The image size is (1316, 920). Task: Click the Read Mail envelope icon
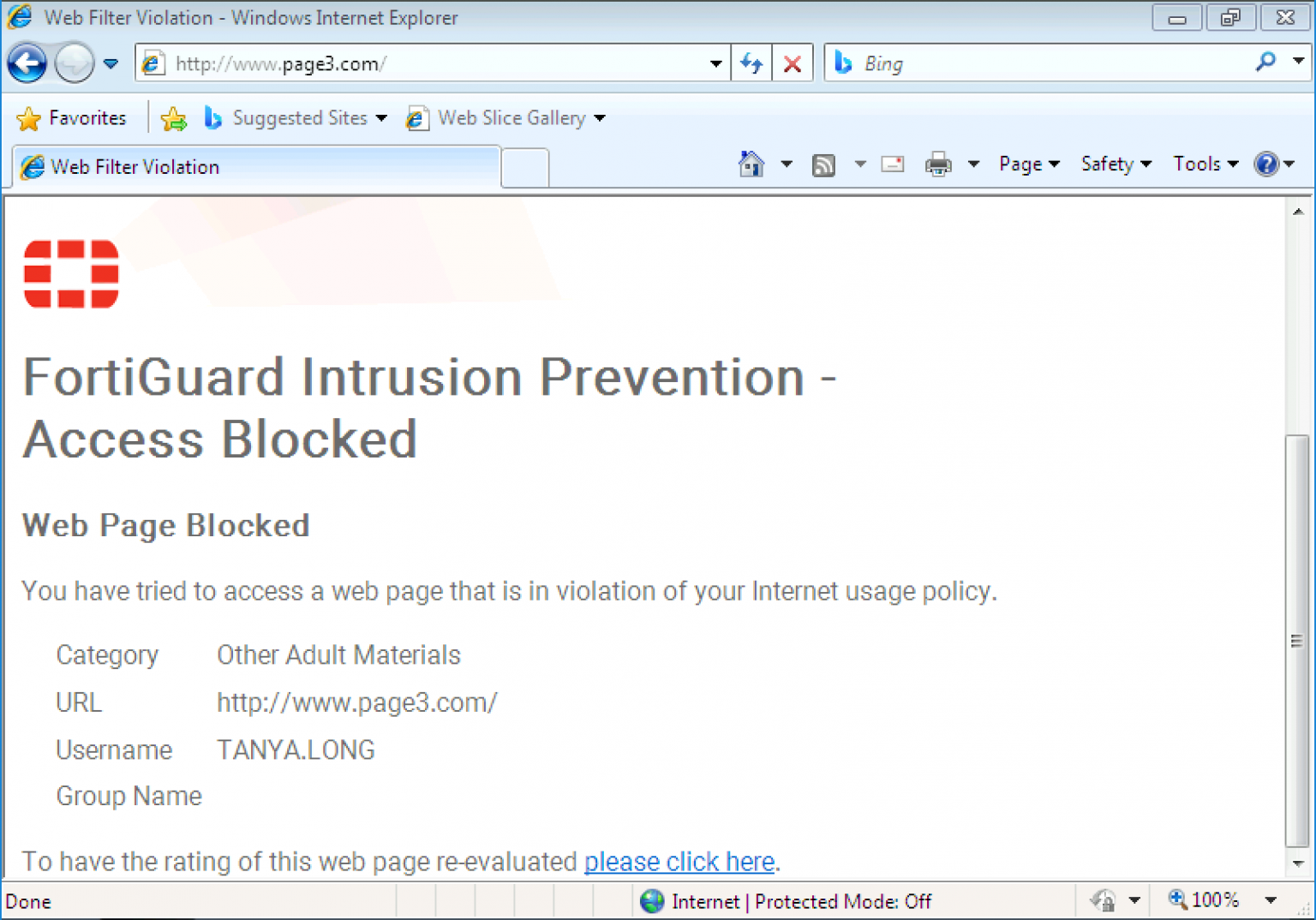tap(893, 164)
